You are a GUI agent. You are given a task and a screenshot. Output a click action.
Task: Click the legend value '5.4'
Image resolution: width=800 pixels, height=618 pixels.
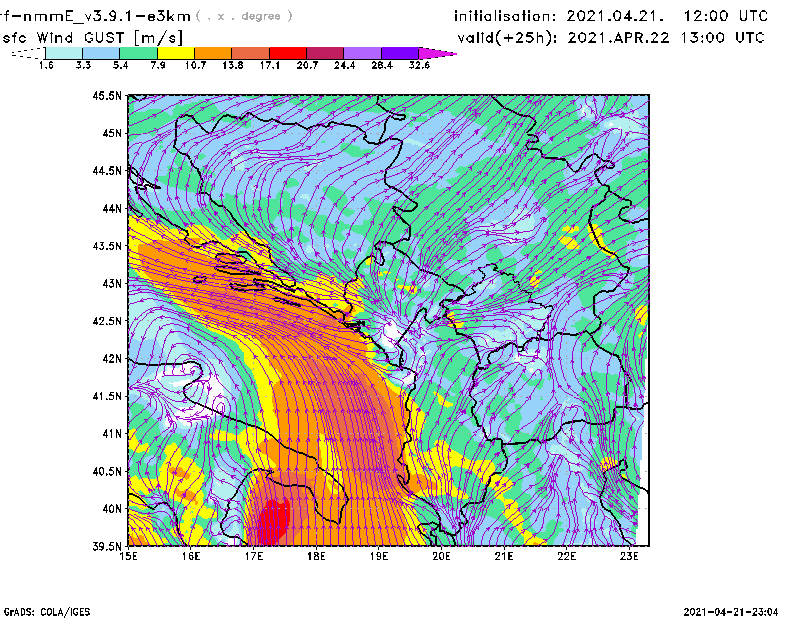[120, 65]
